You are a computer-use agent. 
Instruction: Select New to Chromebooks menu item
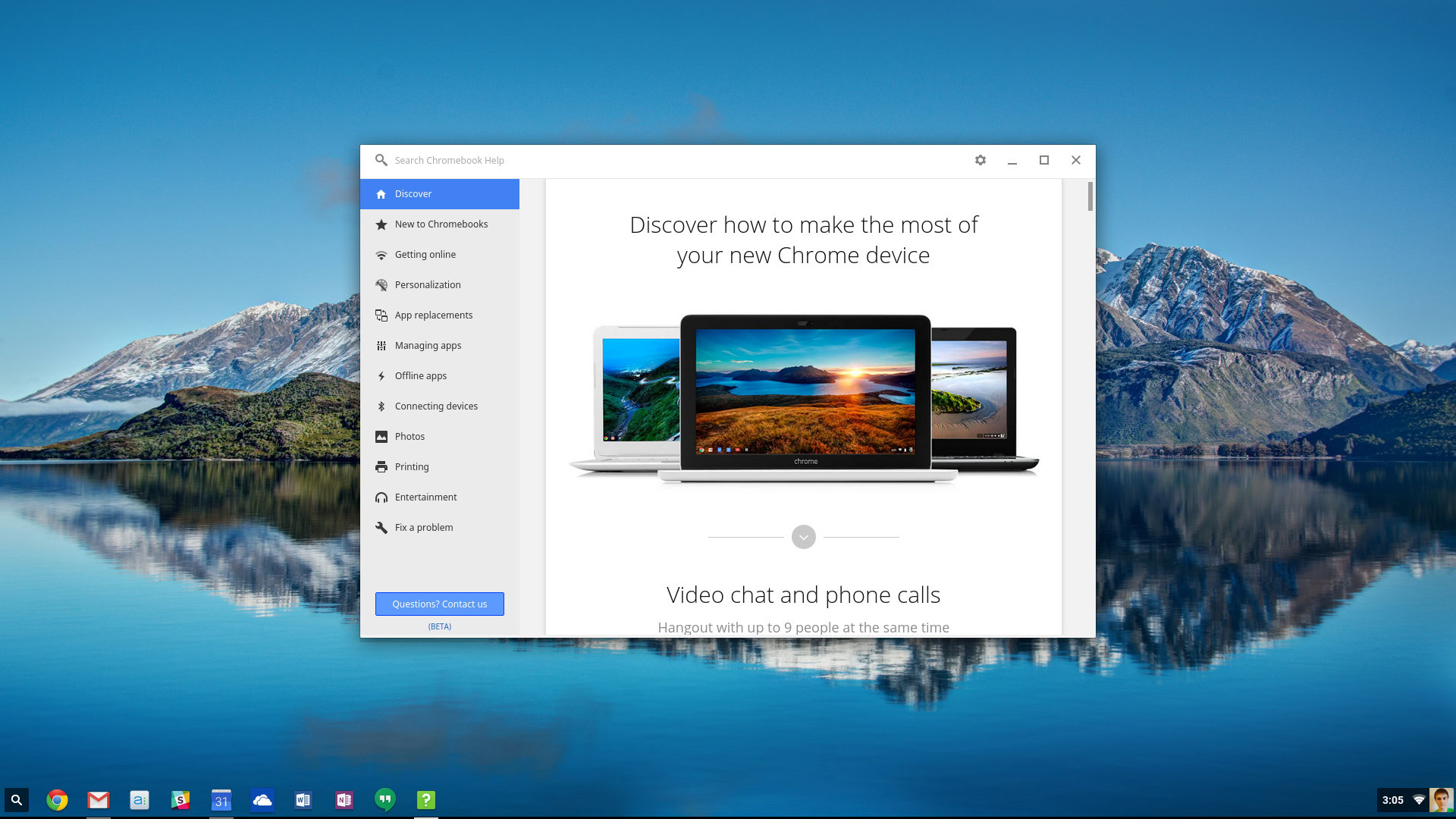[441, 224]
